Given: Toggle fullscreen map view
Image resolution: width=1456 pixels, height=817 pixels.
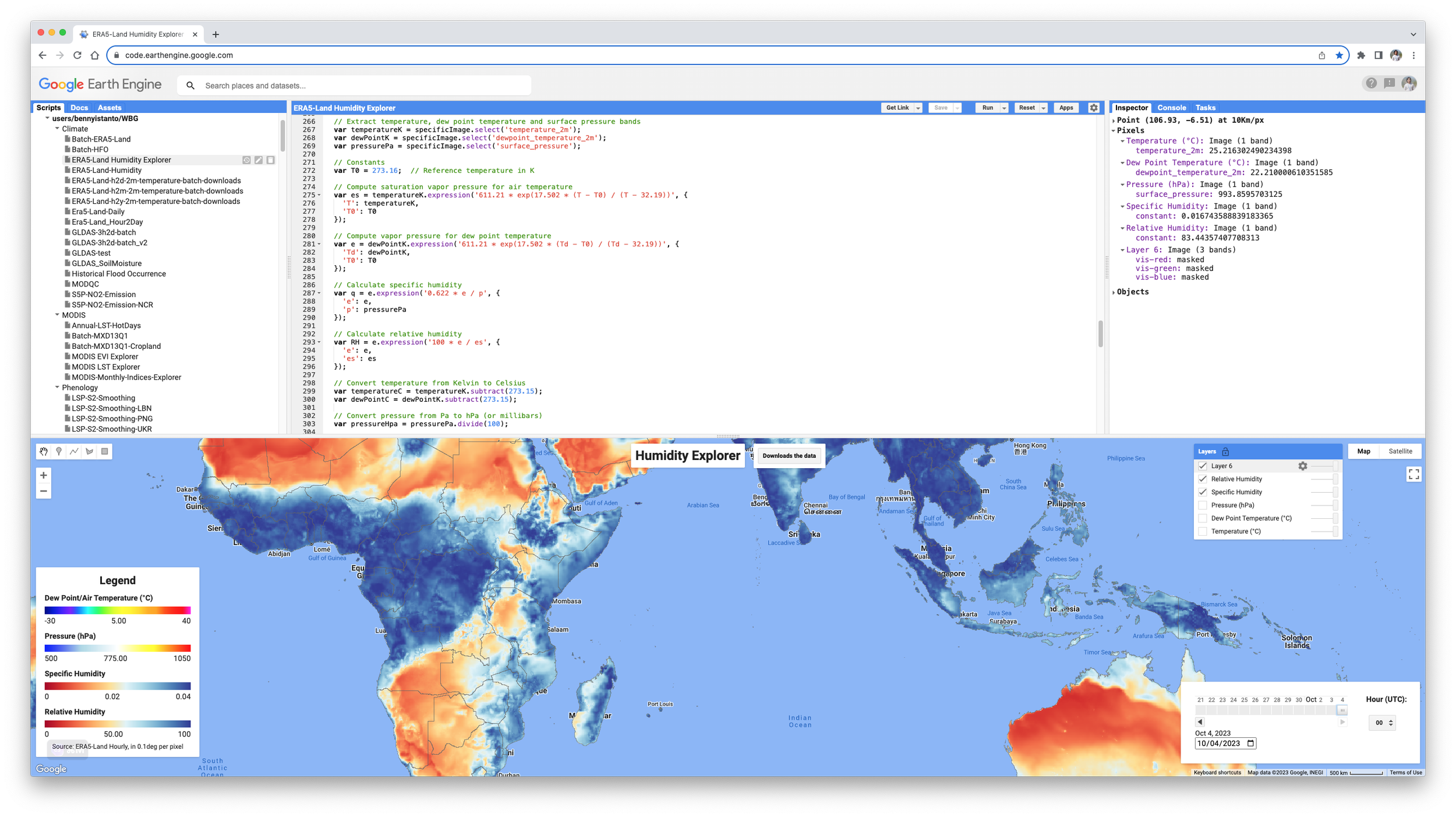Looking at the screenshot, I should tap(1413, 475).
